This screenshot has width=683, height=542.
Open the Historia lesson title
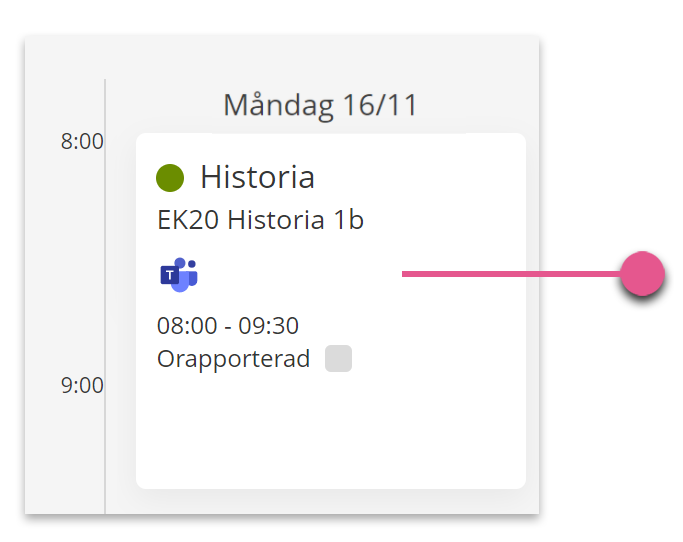click(257, 177)
